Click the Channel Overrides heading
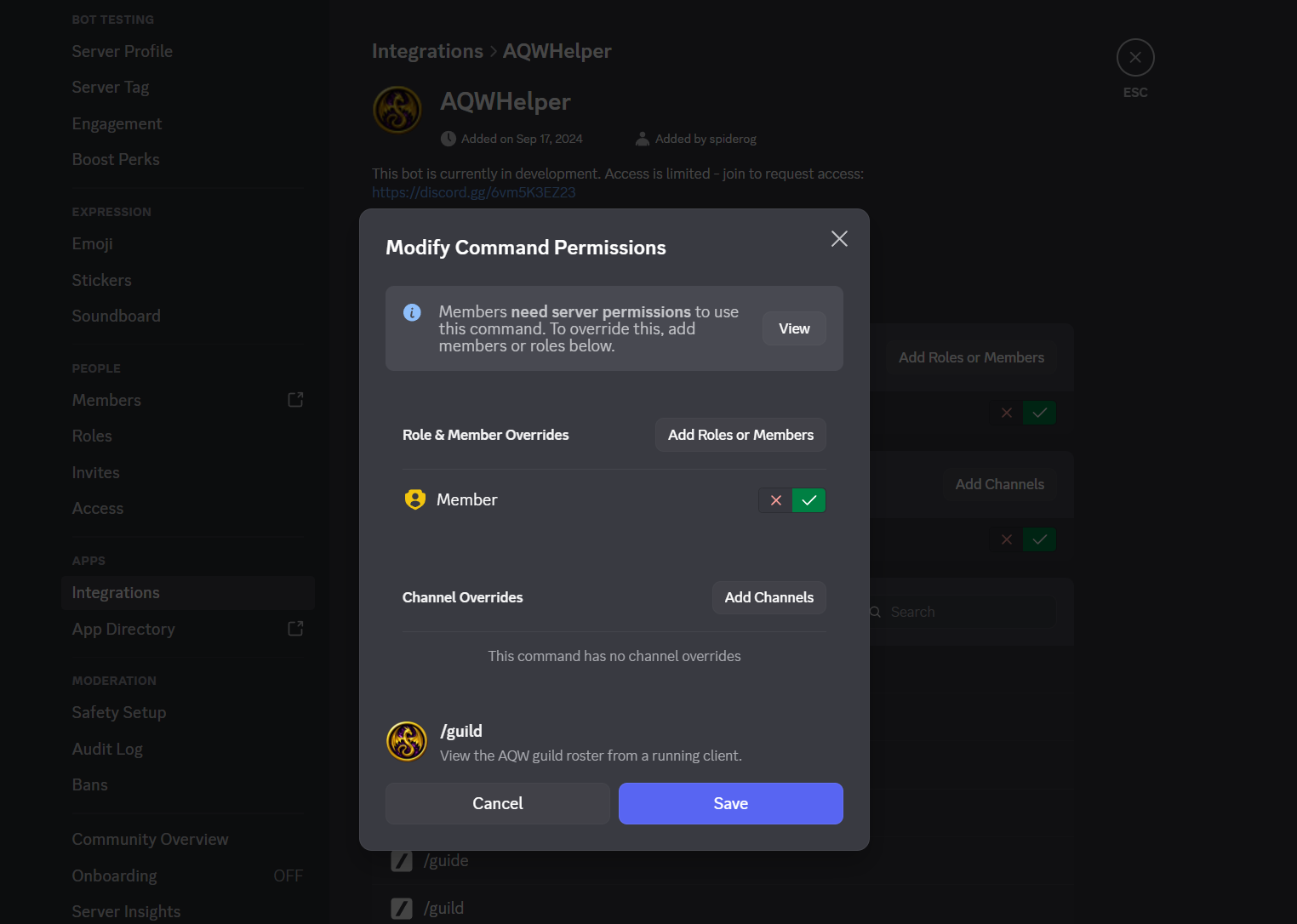Screen dimensions: 1297x924 pos(462,597)
